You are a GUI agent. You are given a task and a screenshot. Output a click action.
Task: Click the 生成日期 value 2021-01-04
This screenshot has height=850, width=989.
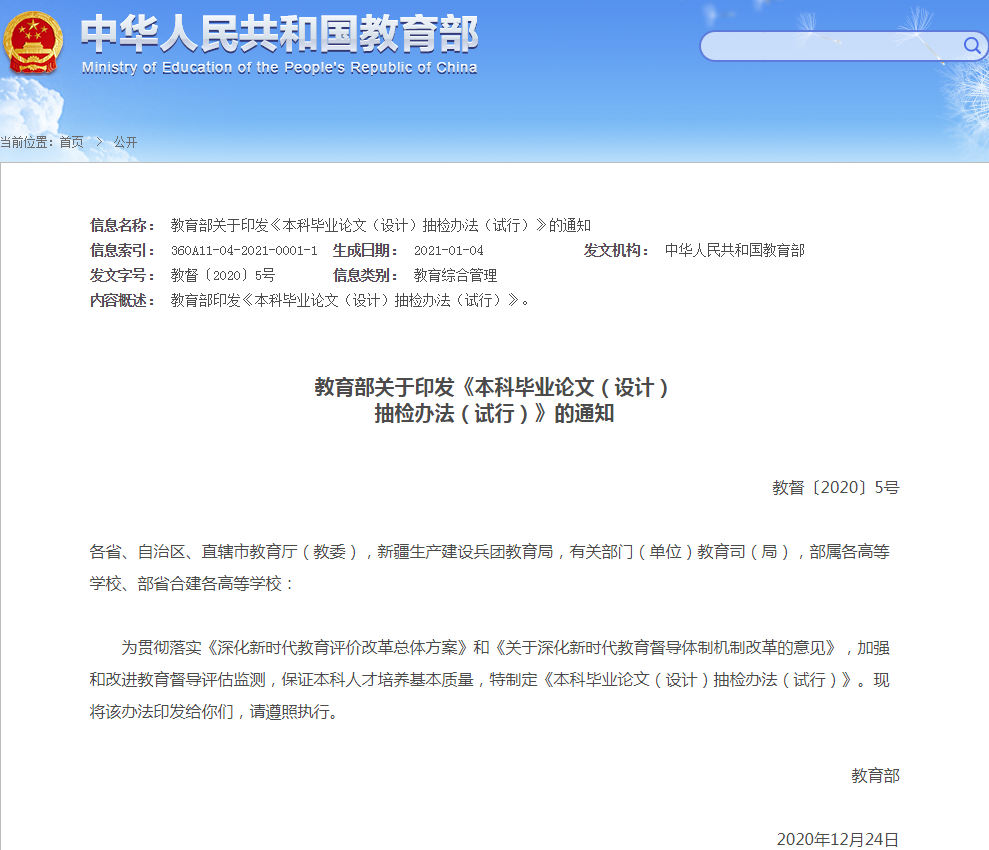coord(448,250)
